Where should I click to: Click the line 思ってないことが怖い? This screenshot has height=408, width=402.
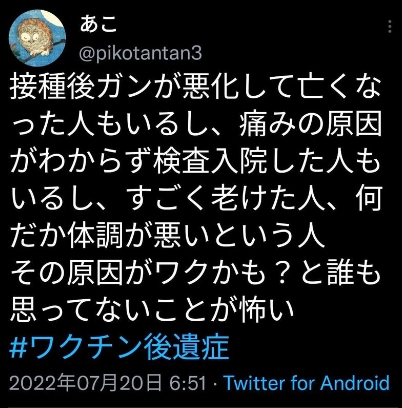pyautogui.click(x=152, y=311)
